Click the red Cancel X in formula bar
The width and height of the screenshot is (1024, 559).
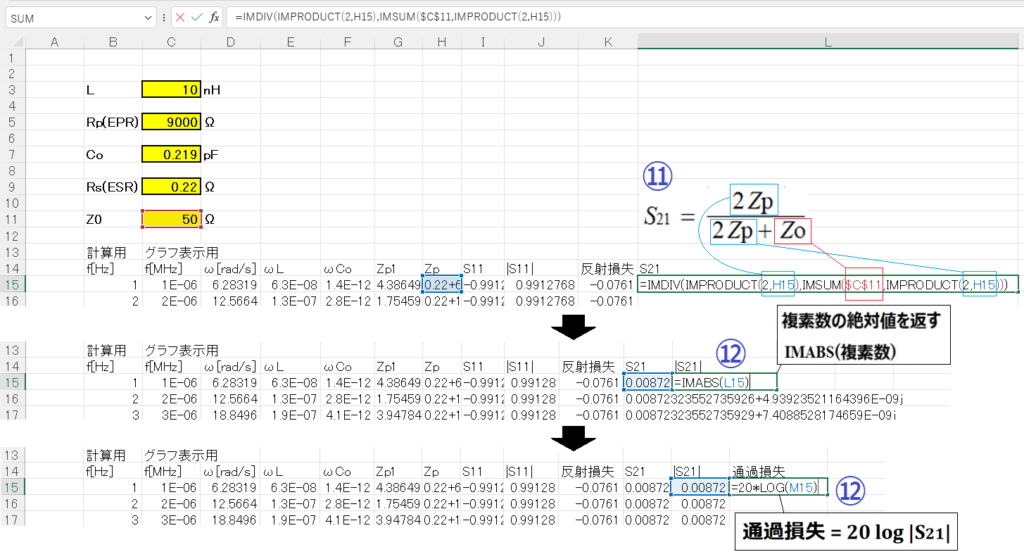tap(179, 18)
